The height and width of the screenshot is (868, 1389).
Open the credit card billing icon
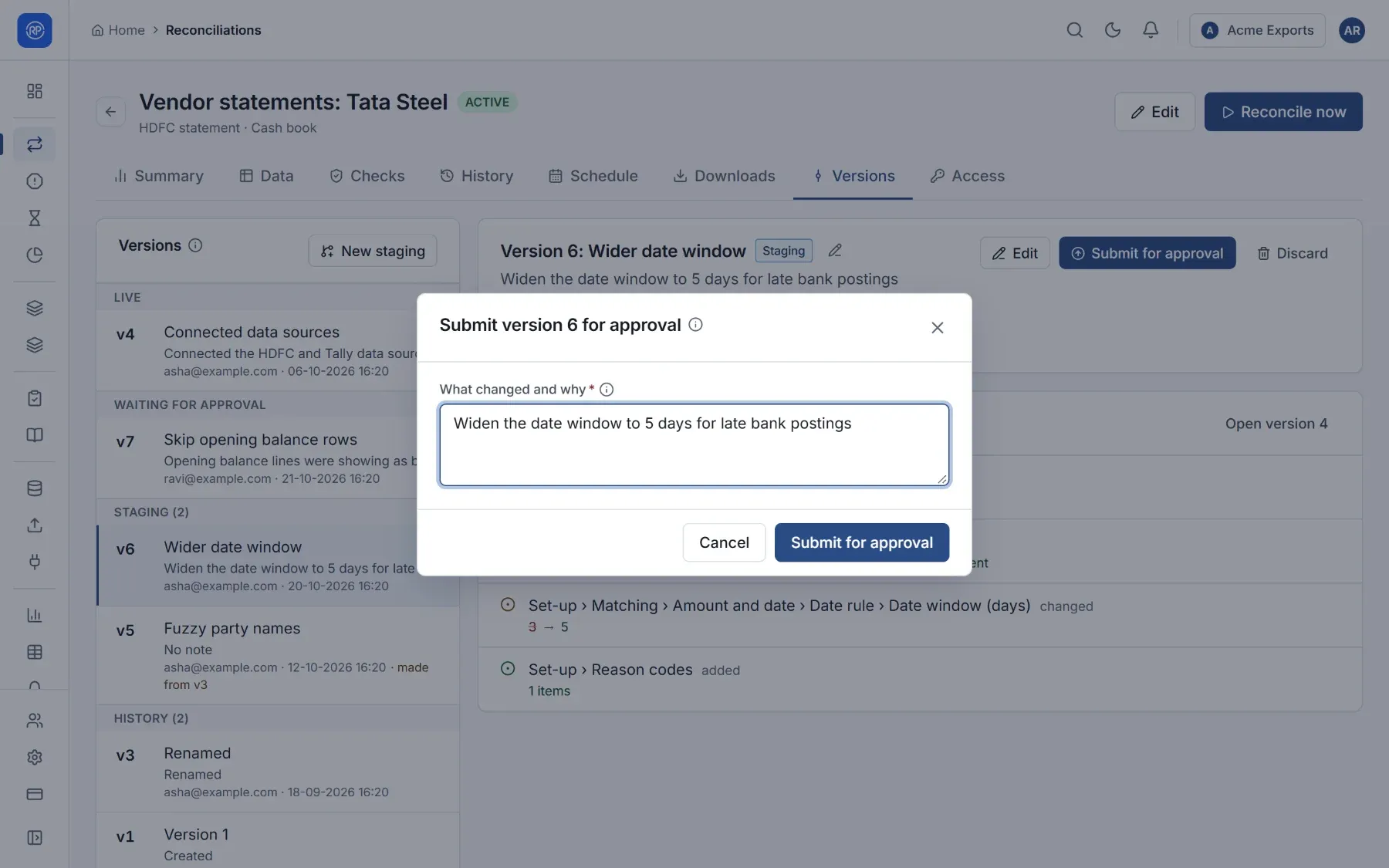coord(34,794)
